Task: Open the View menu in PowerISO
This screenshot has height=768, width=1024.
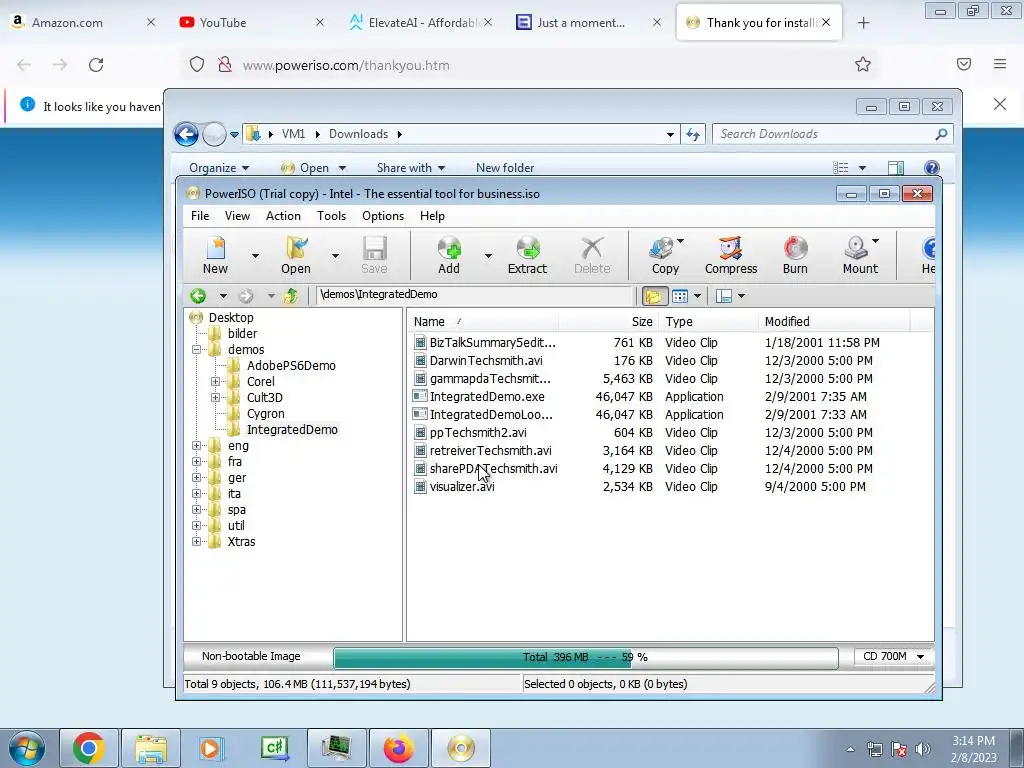Action: tap(237, 216)
